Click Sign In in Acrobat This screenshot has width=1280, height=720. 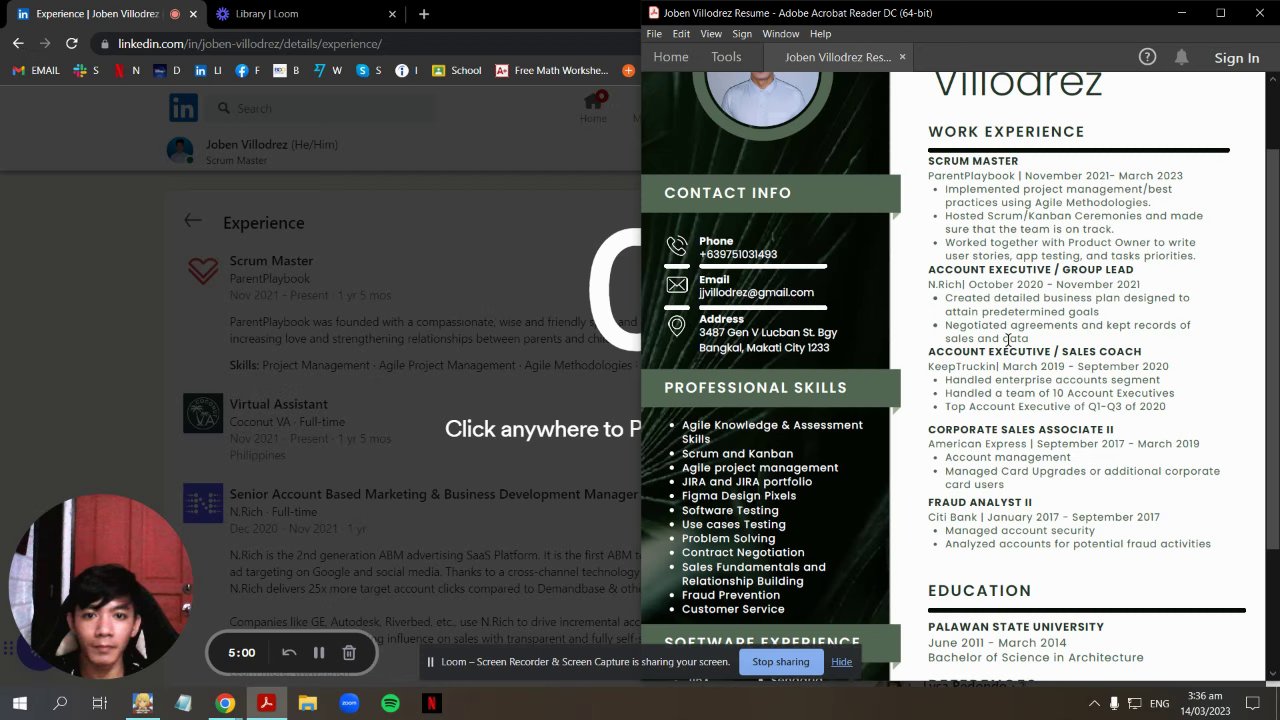1237,58
